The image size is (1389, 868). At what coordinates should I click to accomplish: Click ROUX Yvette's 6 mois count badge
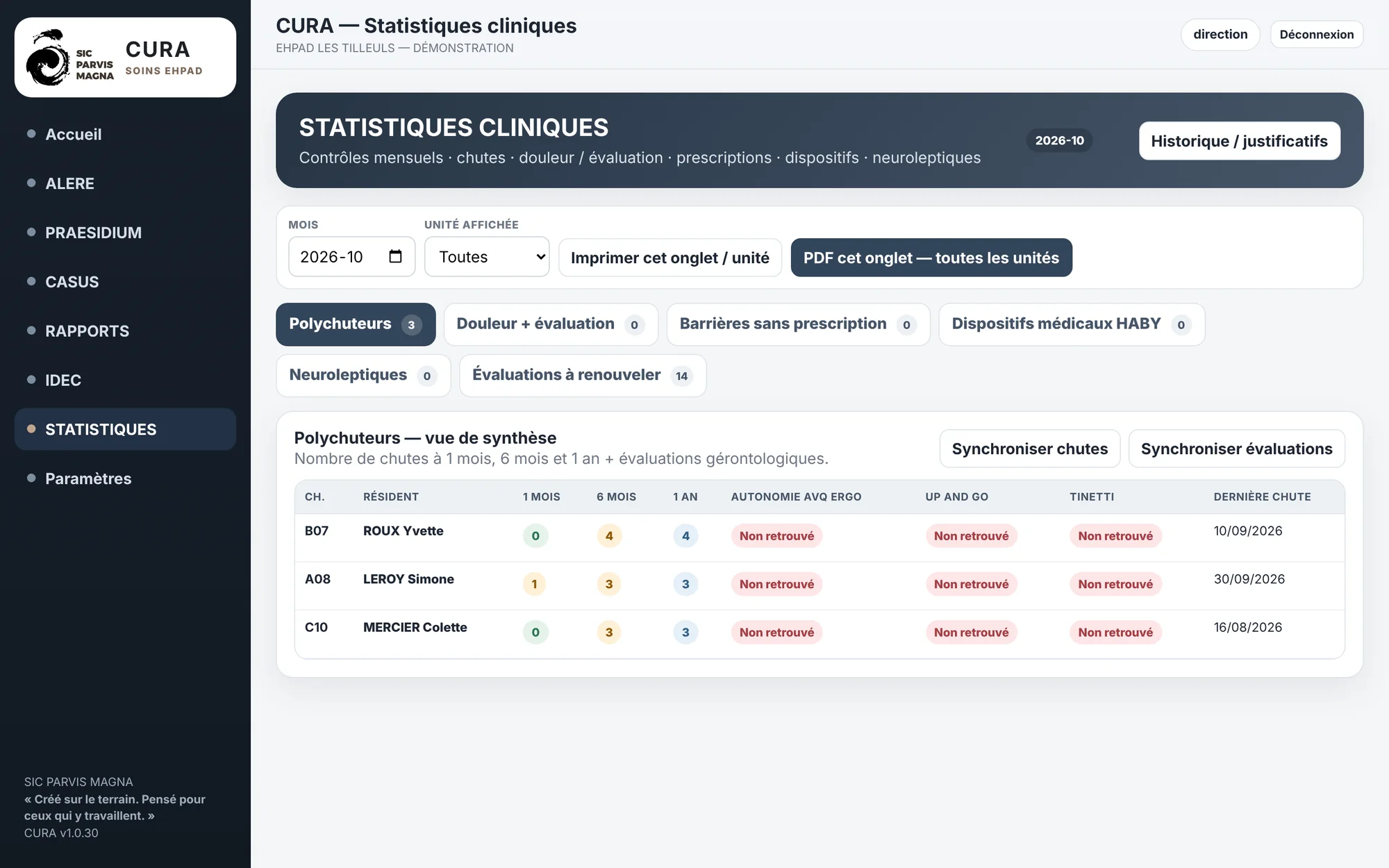point(609,536)
